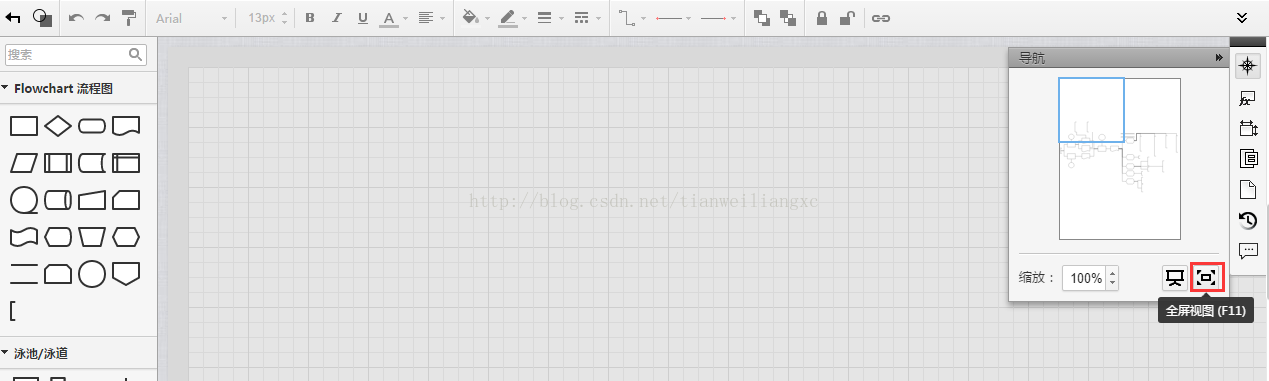
Task: Click the 100% zoom value spinner
Action: click(1089, 278)
